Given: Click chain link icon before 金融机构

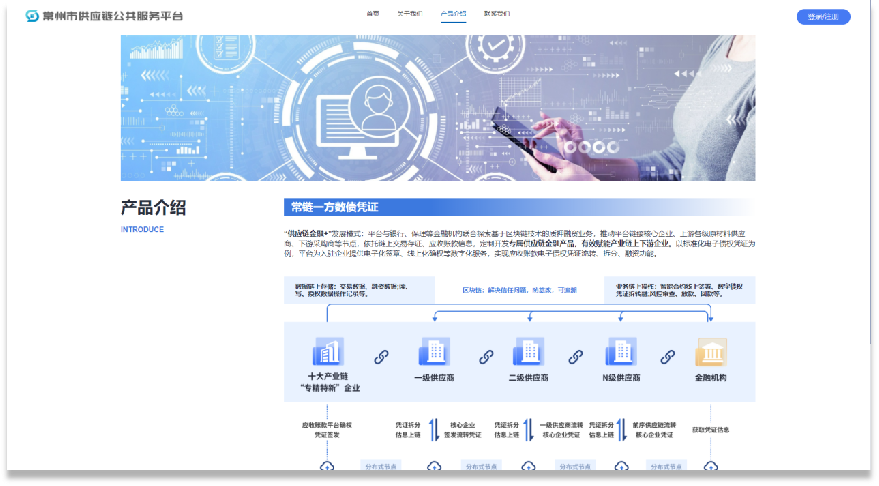Looking at the screenshot, I should (665, 356).
